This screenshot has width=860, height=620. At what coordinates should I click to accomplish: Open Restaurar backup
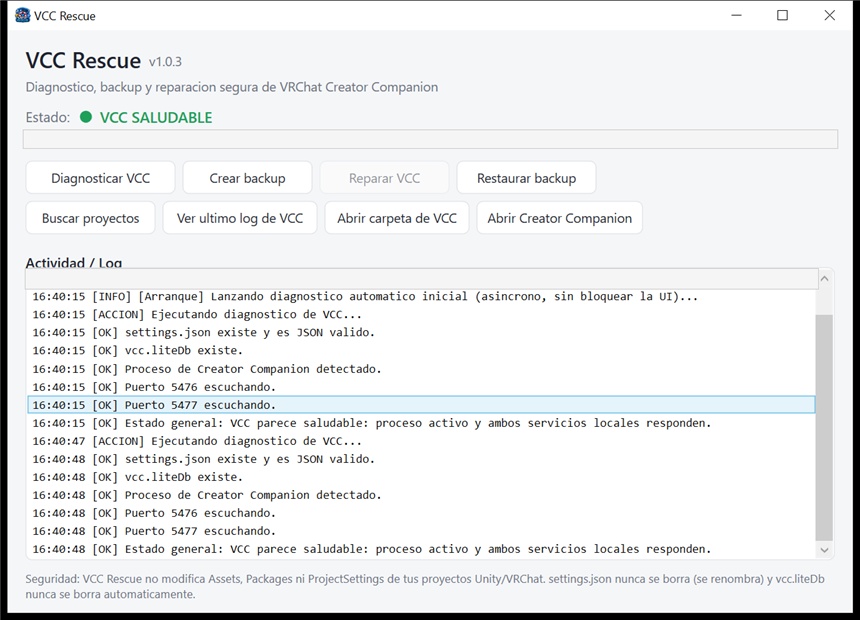(x=527, y=178)
